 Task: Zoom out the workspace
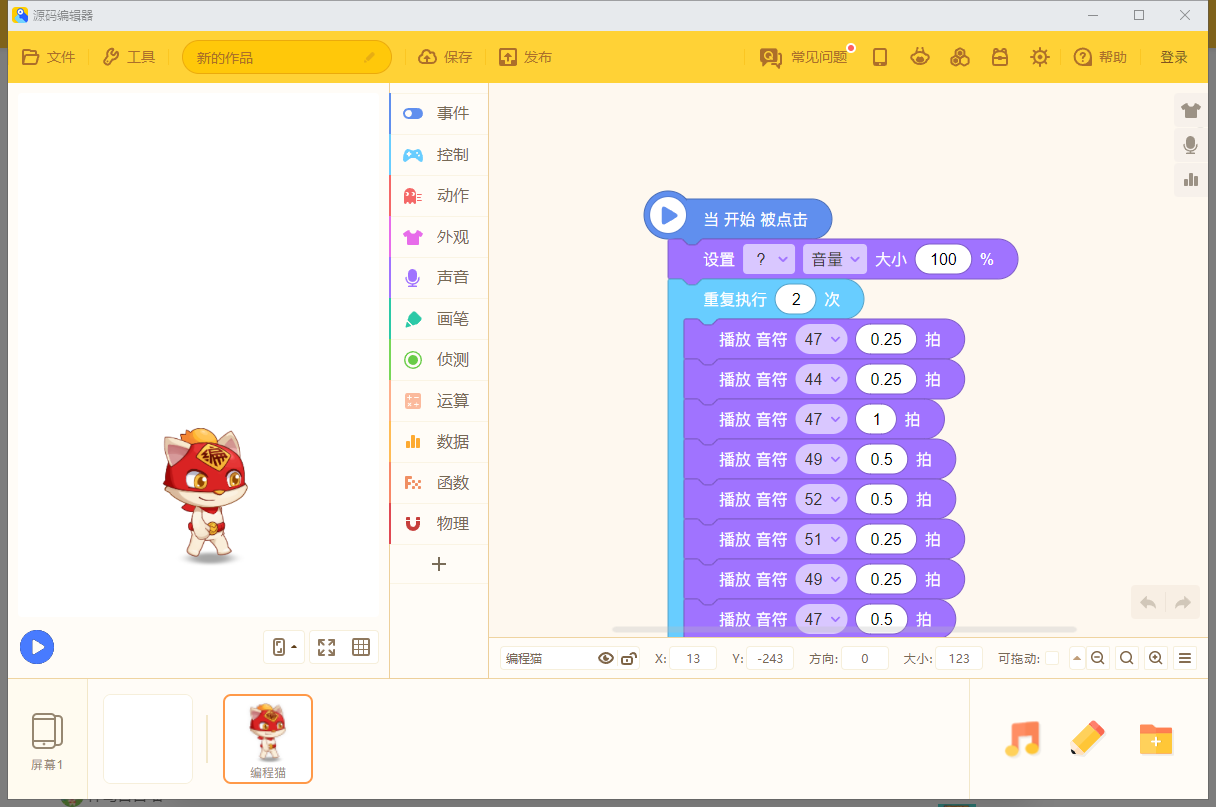coord(1098,658)
